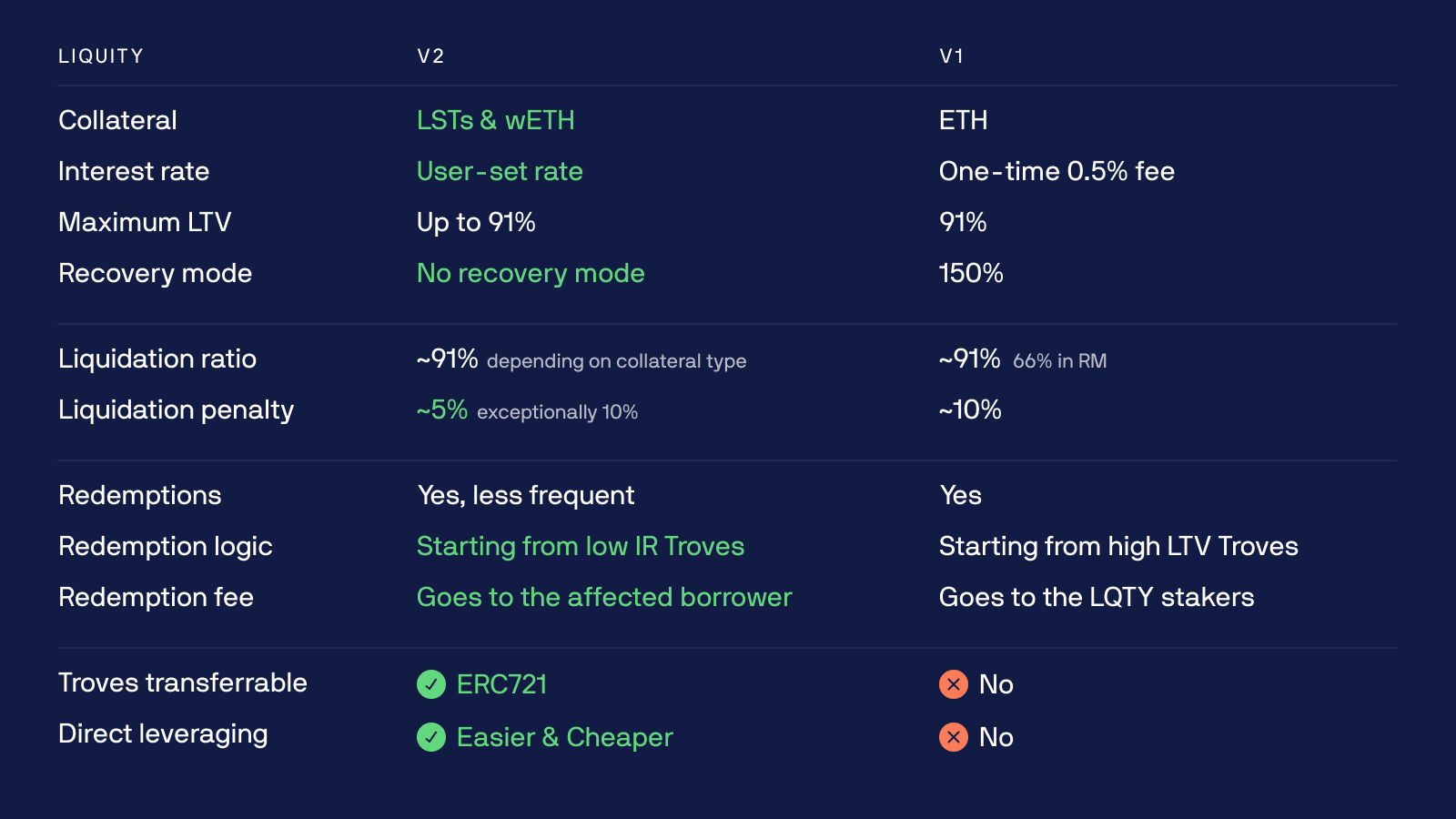Click the Easier & Cheaper label
The height and width of the screenshot is (819, 1456).
pyautogui.click(x=565, y=737)
